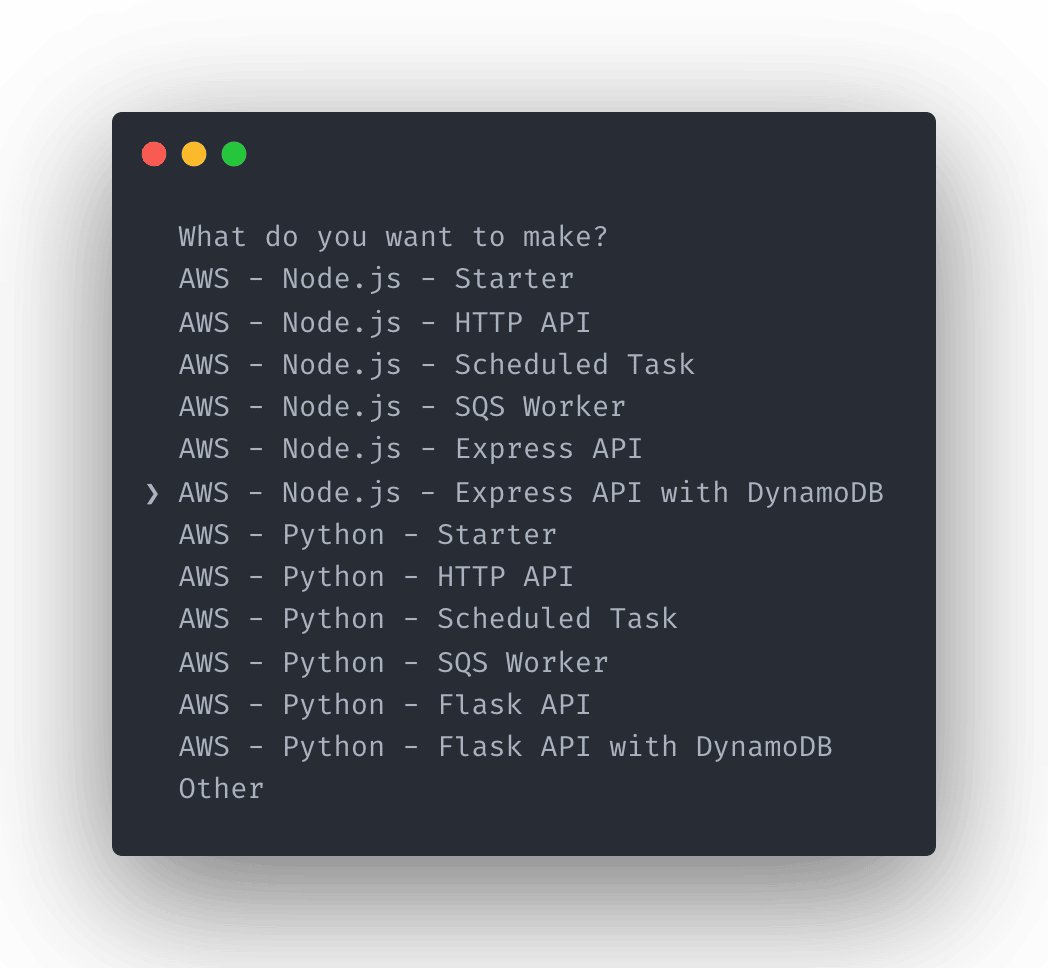Screen dimensions: 1048x968
Task: Select AWS - Node.js - Scheduled Task
Action: [436, 365]
